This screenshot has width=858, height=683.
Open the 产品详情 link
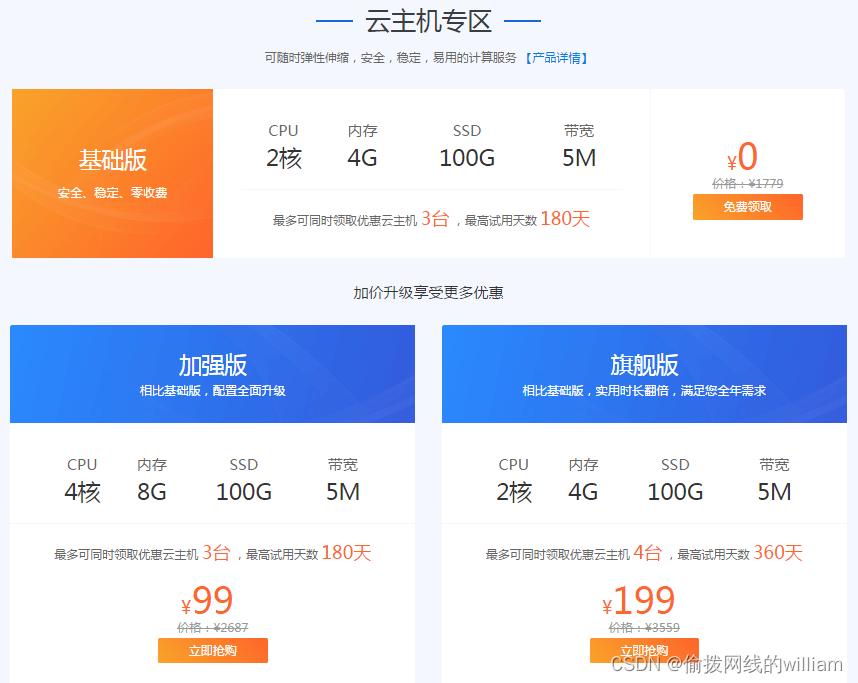coord(556,57)
